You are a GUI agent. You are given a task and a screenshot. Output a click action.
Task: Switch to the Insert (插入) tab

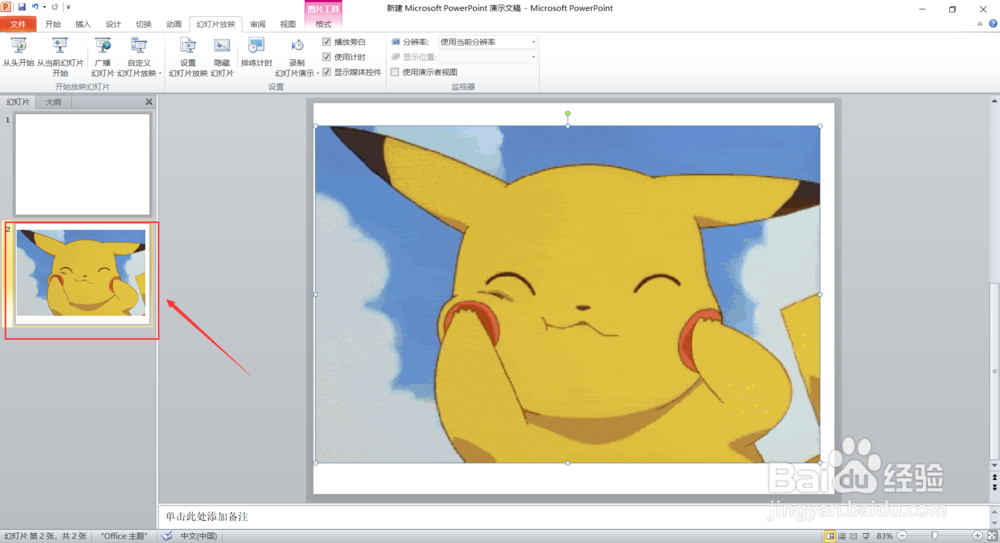pos(83,24)
